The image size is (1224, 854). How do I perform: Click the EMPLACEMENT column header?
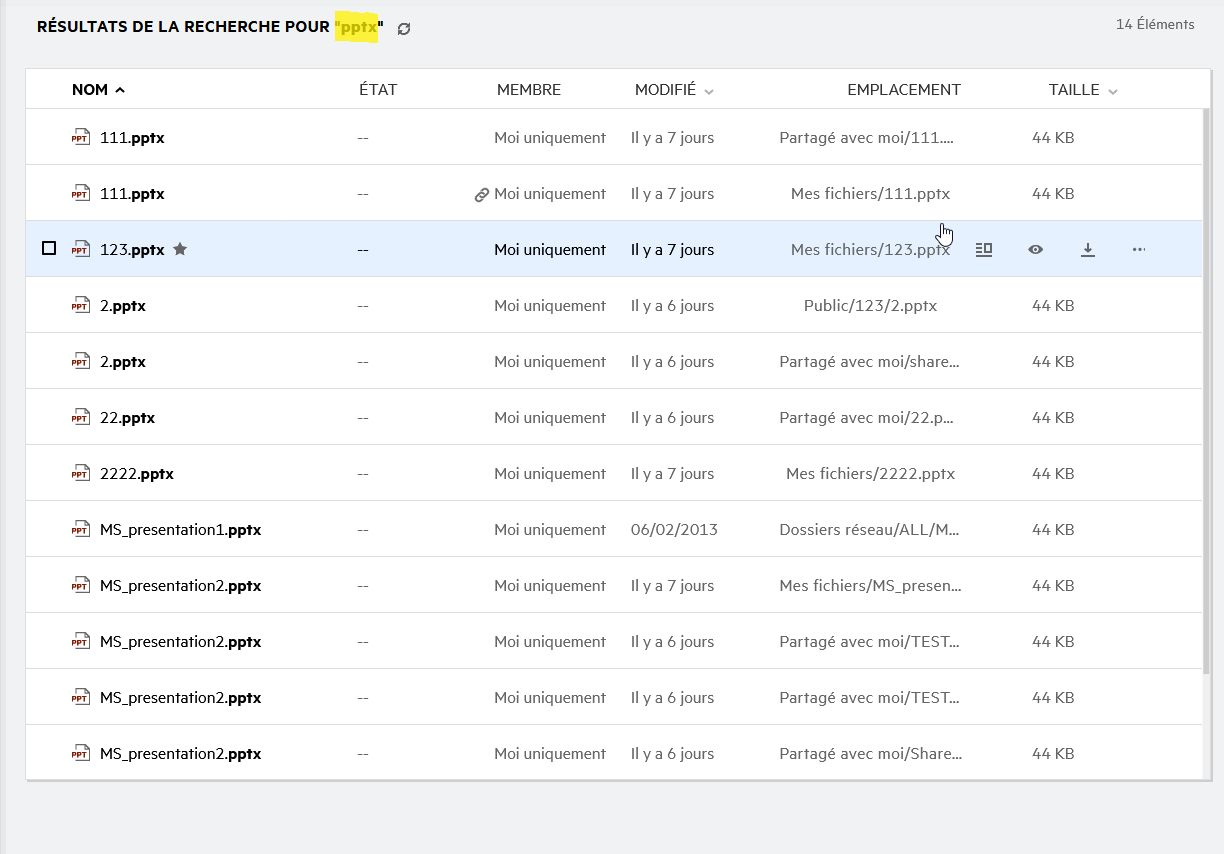pyautogui.click(x=903, y=90)
